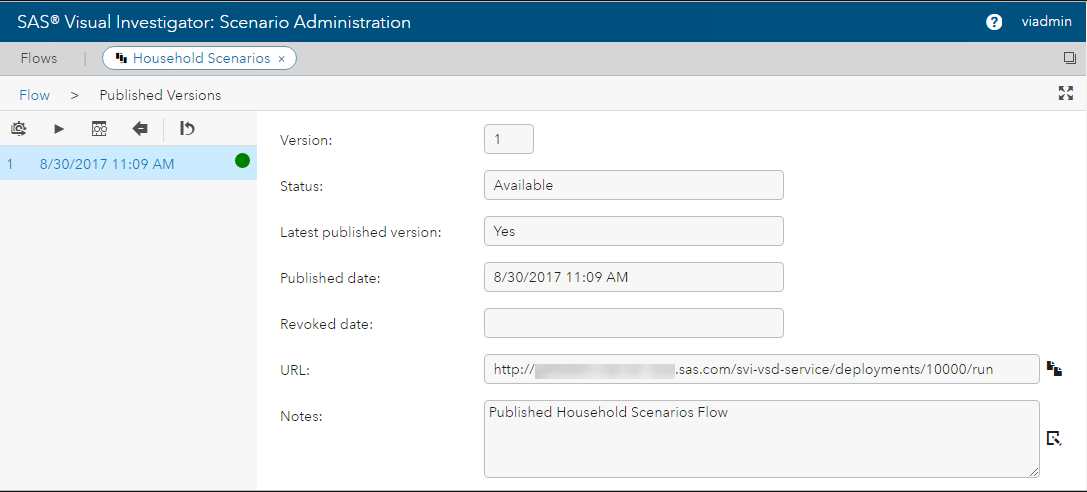Open the help question mark icon
This screenshot has height=492, width=1087.
(x=994, y=22)
